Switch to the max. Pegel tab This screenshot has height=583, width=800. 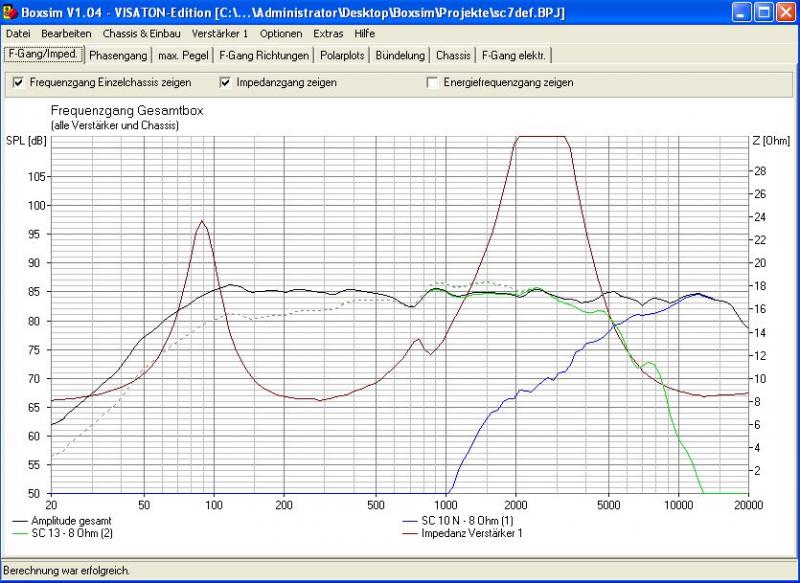point(181,55)
